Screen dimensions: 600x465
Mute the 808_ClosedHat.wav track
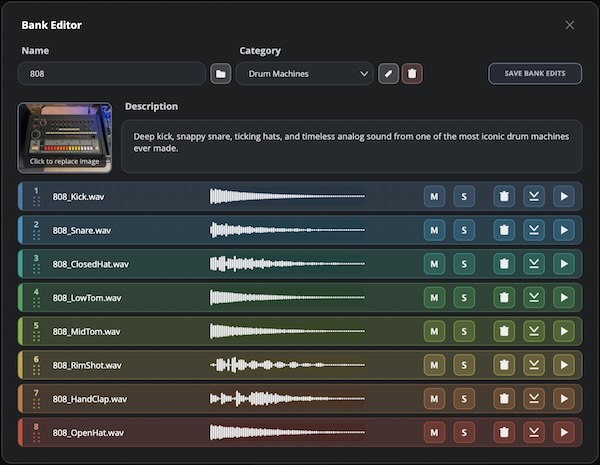pyautogui.click(x=434, y=264)
